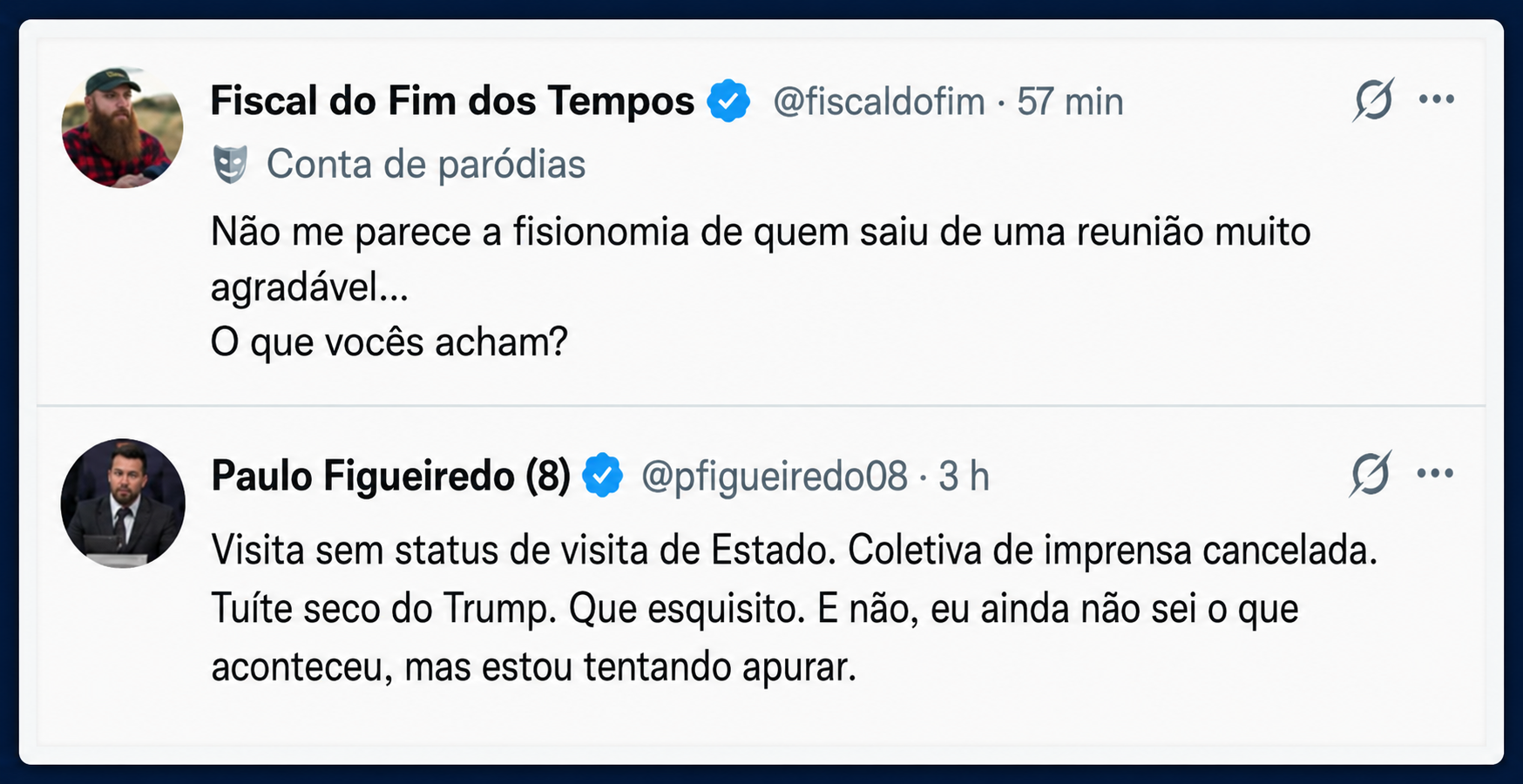Open the three-dot menu on Fiscal do Fim tweet

[1437, 99]
